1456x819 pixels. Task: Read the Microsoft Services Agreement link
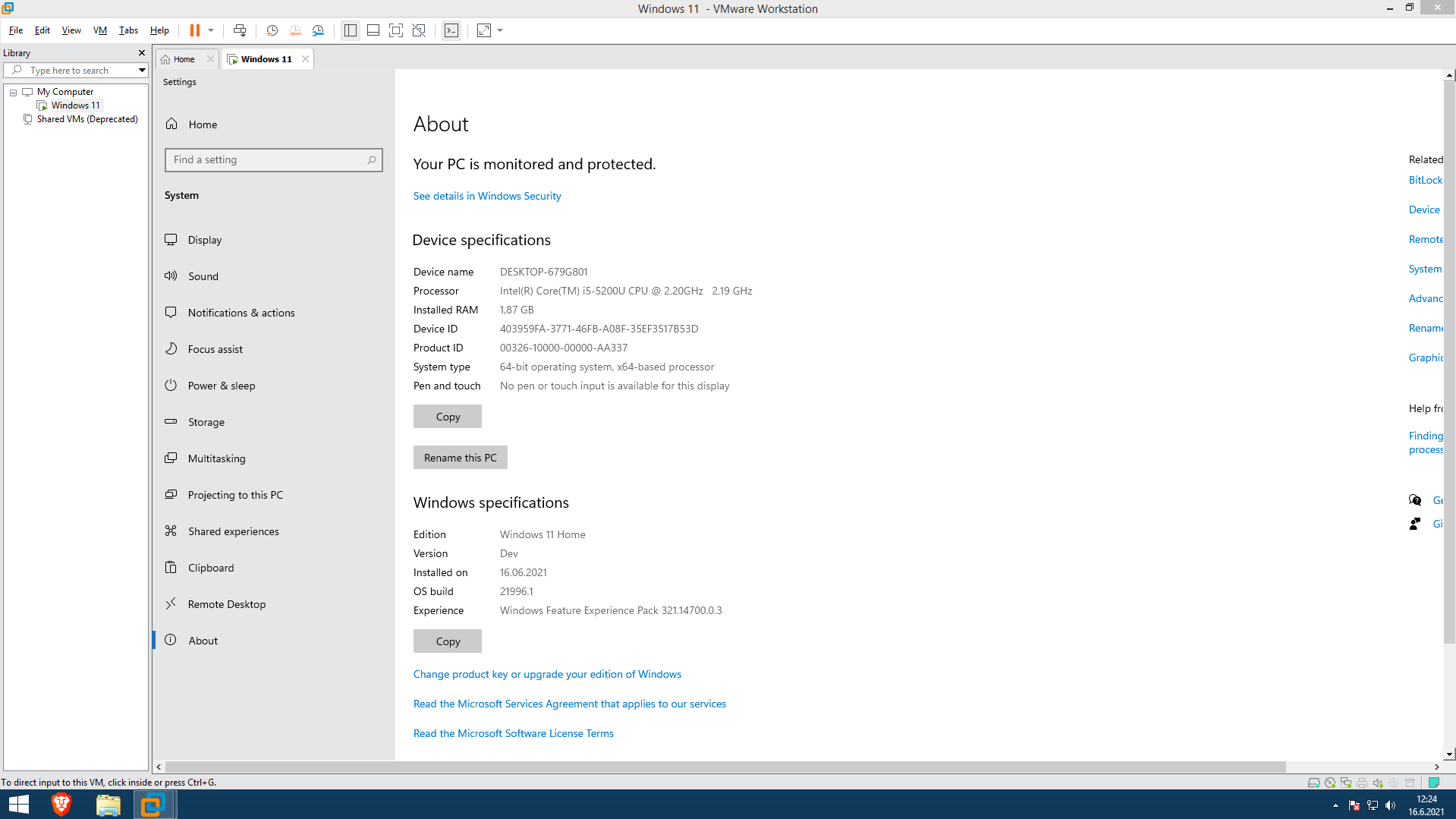click(x=570, y=704)
